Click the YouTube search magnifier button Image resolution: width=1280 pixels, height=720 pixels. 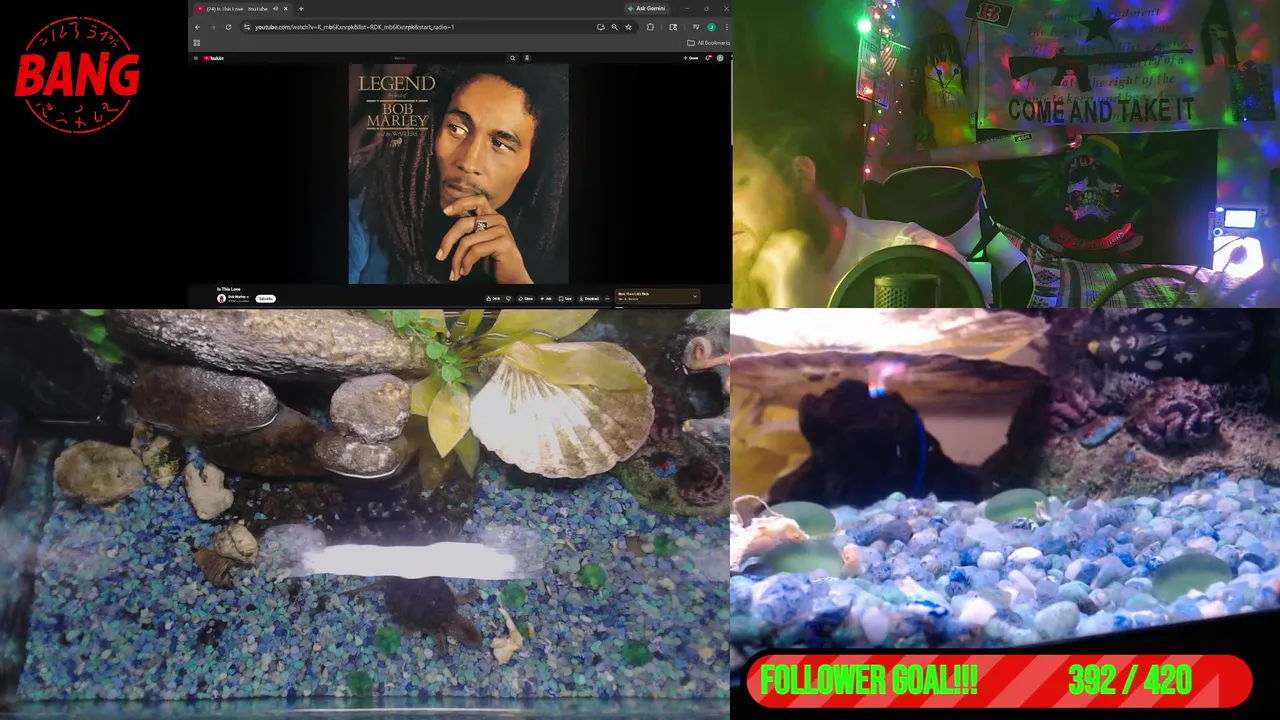click(512, 58)
